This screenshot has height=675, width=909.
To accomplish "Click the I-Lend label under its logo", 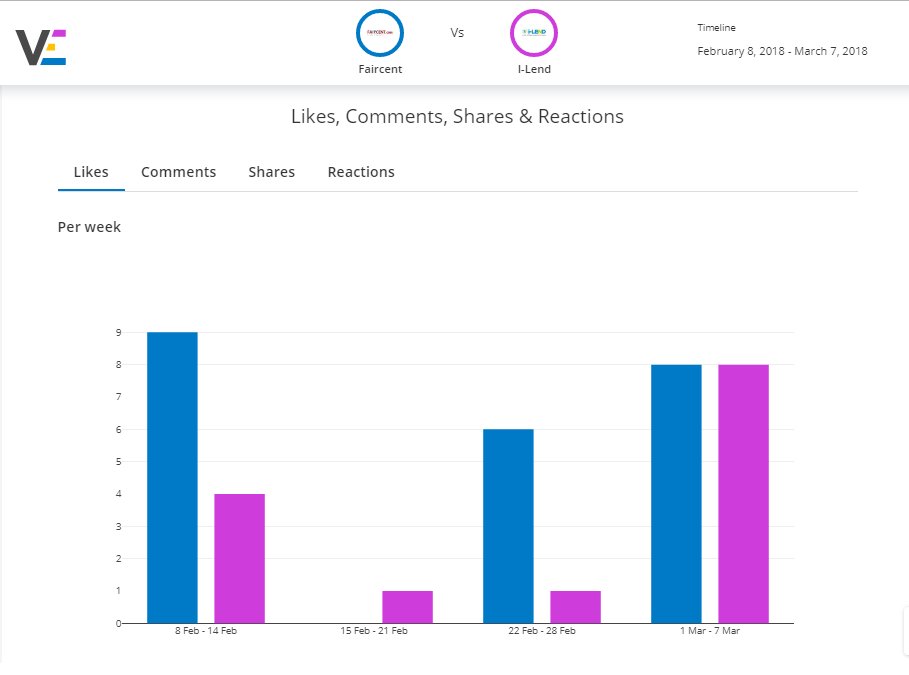I will [534, 69].
